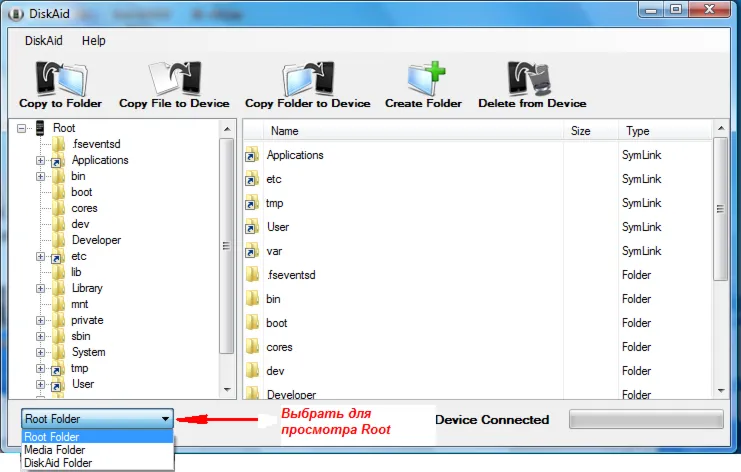Click the file list vertical scrollbar thumb
The image size is (741, 472).
point(720,209)
